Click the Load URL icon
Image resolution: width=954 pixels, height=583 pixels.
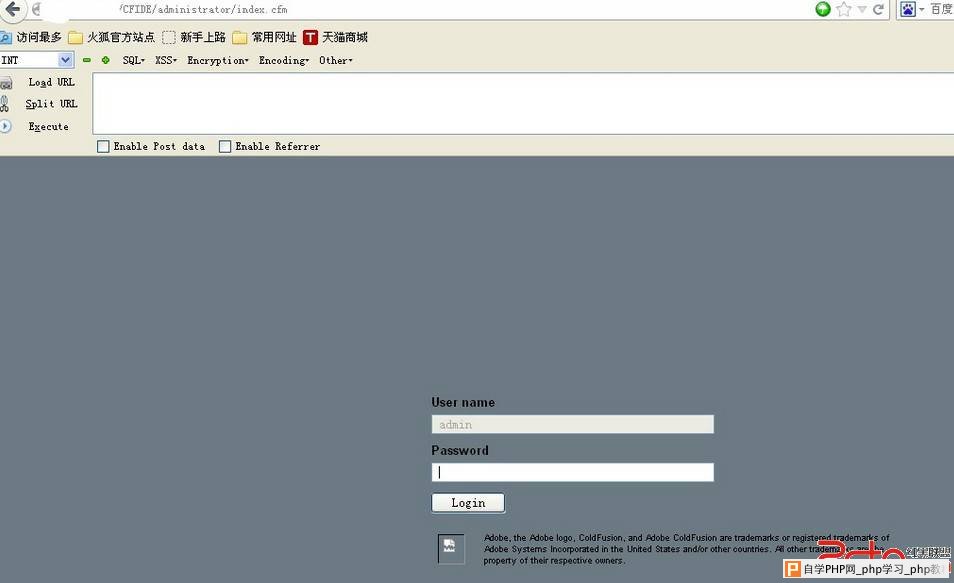pos(6,83)
